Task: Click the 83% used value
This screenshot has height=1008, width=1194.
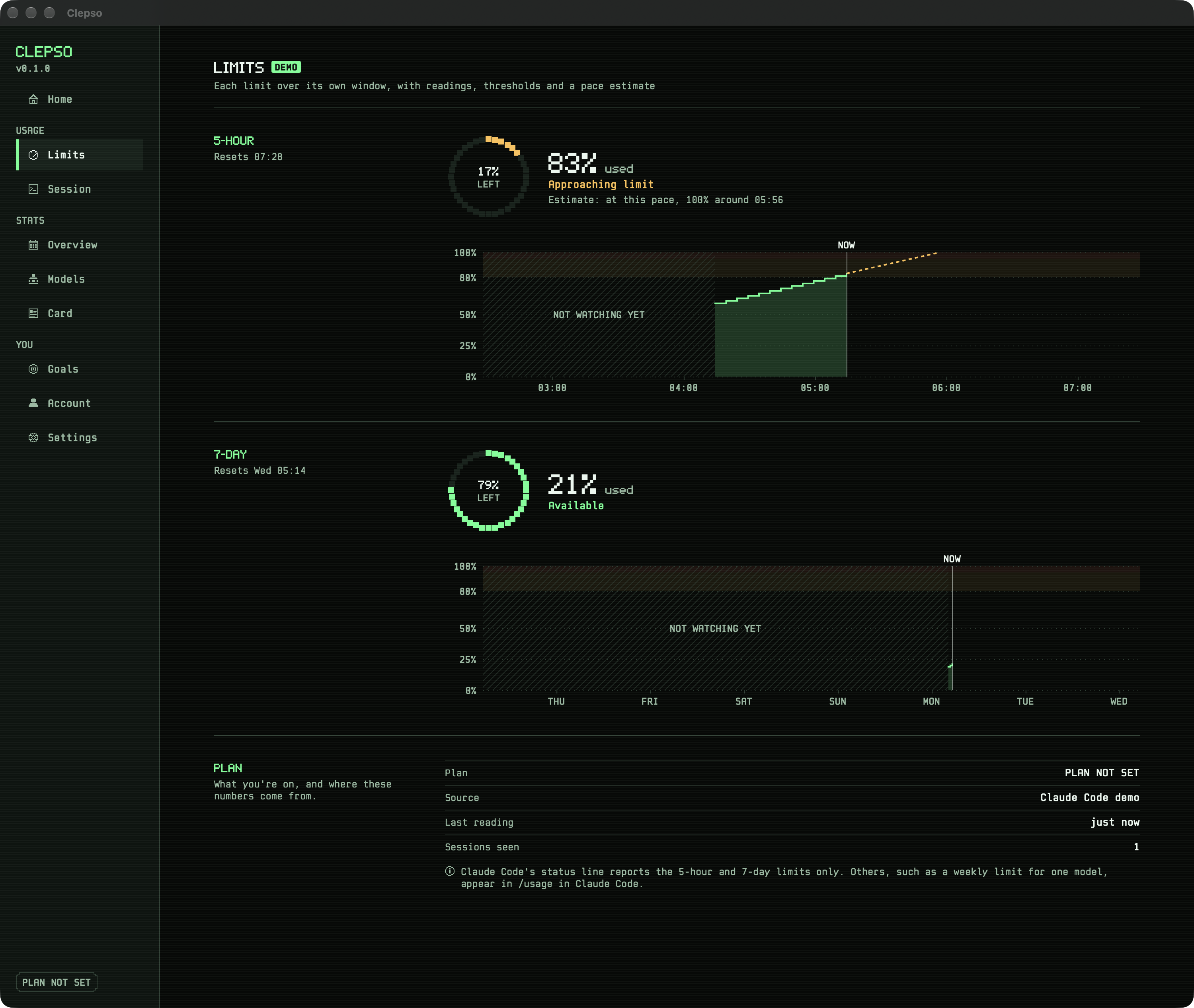Action: point(591,164)
